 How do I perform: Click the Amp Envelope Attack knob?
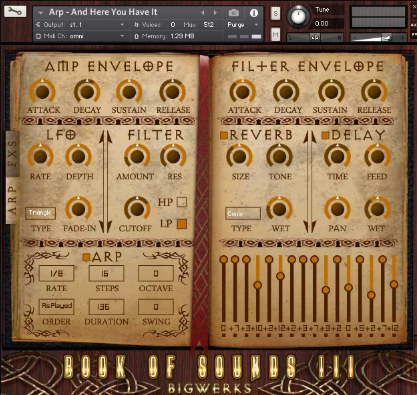tap(43, 91)
